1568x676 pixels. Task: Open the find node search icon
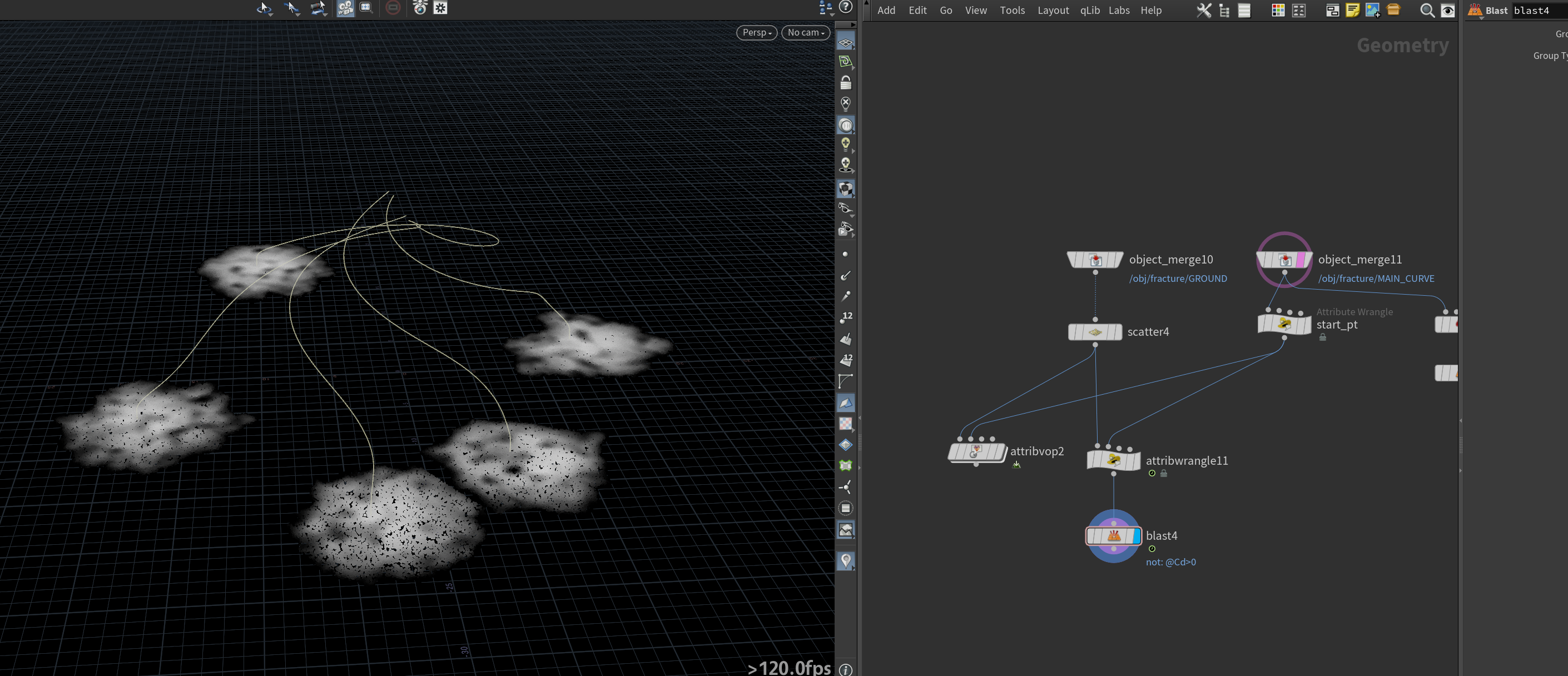point(1427,11)
